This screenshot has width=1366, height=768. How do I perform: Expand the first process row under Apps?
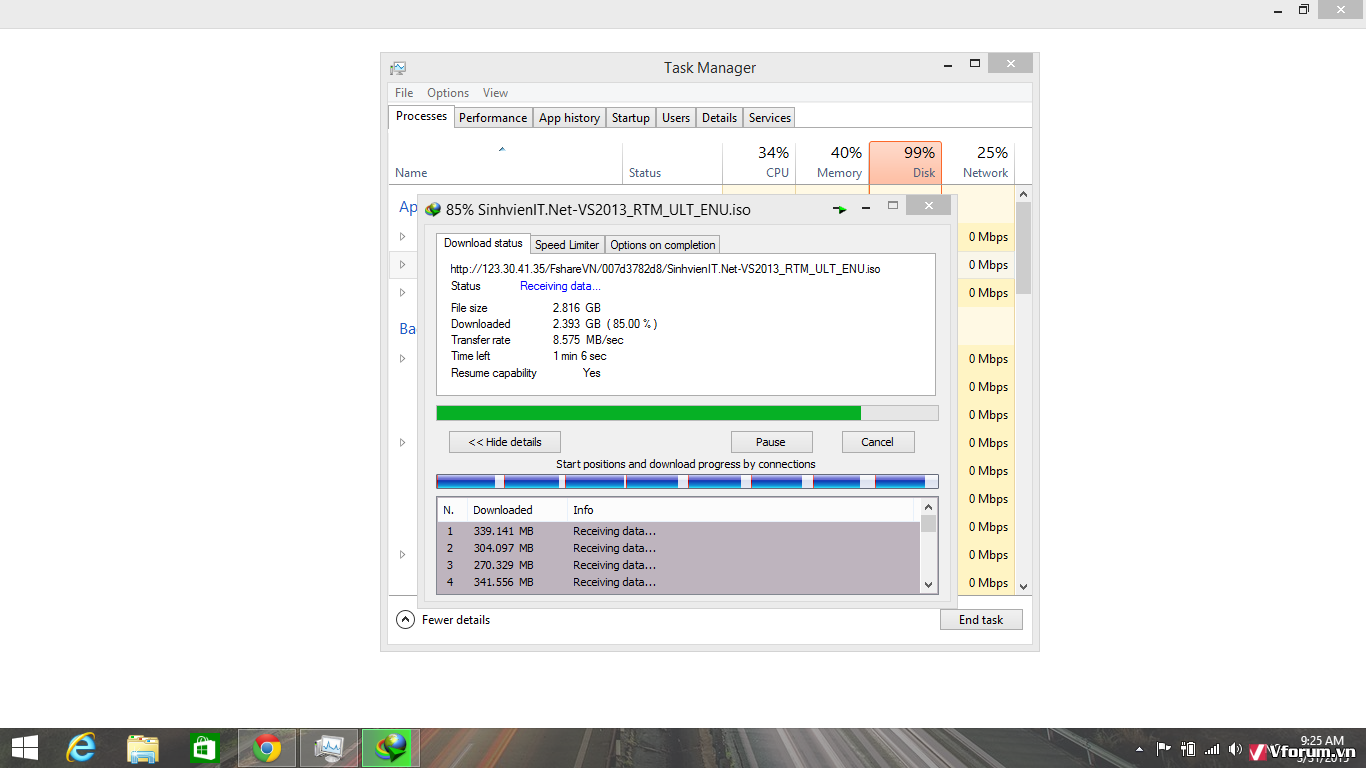pos(403,237)
